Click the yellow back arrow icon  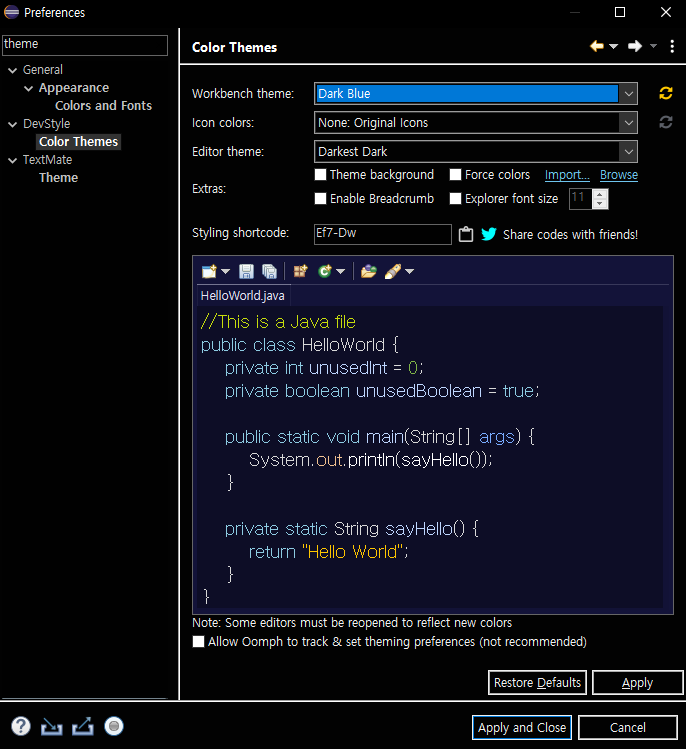pyautogui.click(x=597, y=46)
